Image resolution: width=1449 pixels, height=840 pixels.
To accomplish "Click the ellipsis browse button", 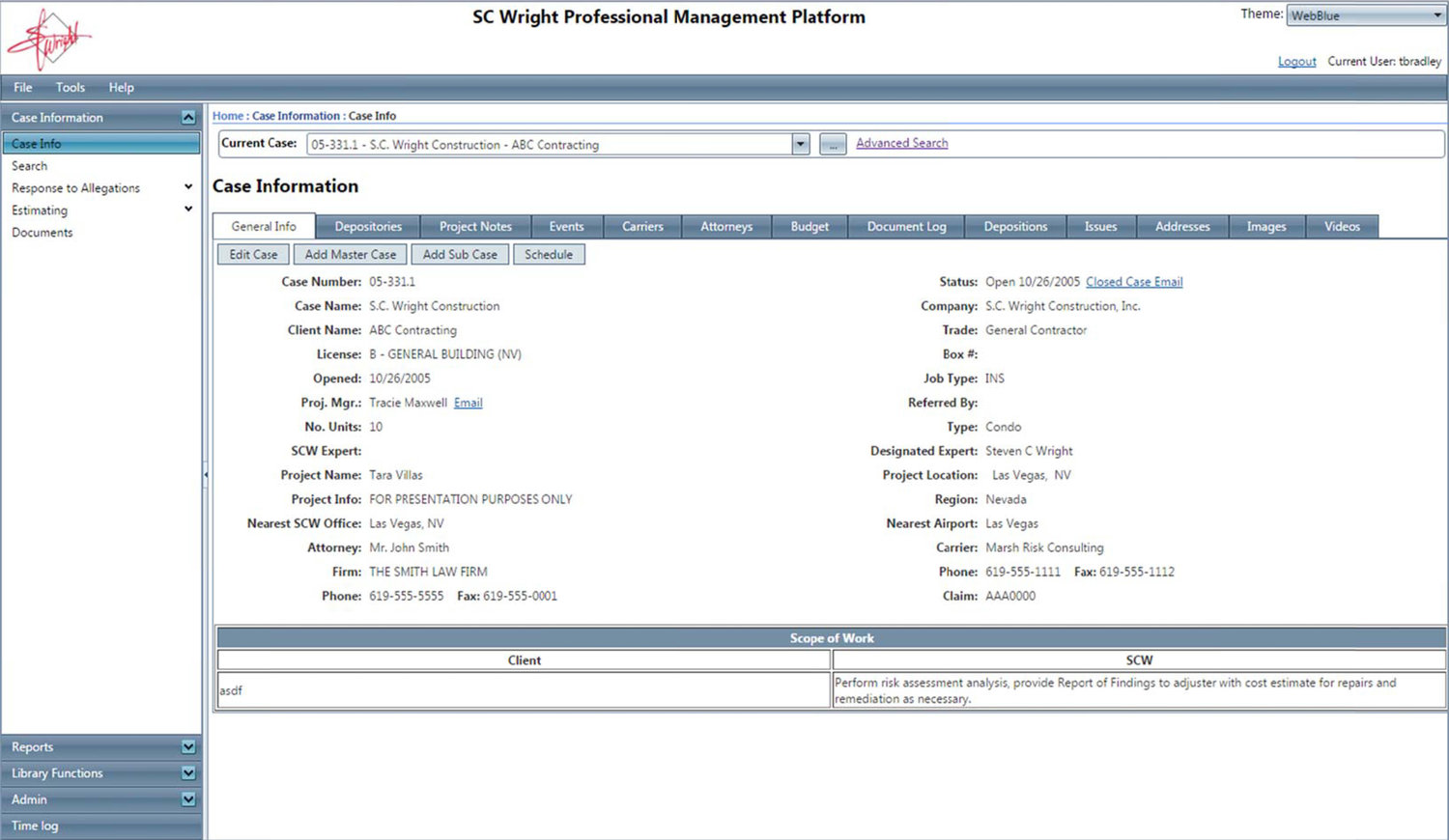I will (x=833, y=144).
